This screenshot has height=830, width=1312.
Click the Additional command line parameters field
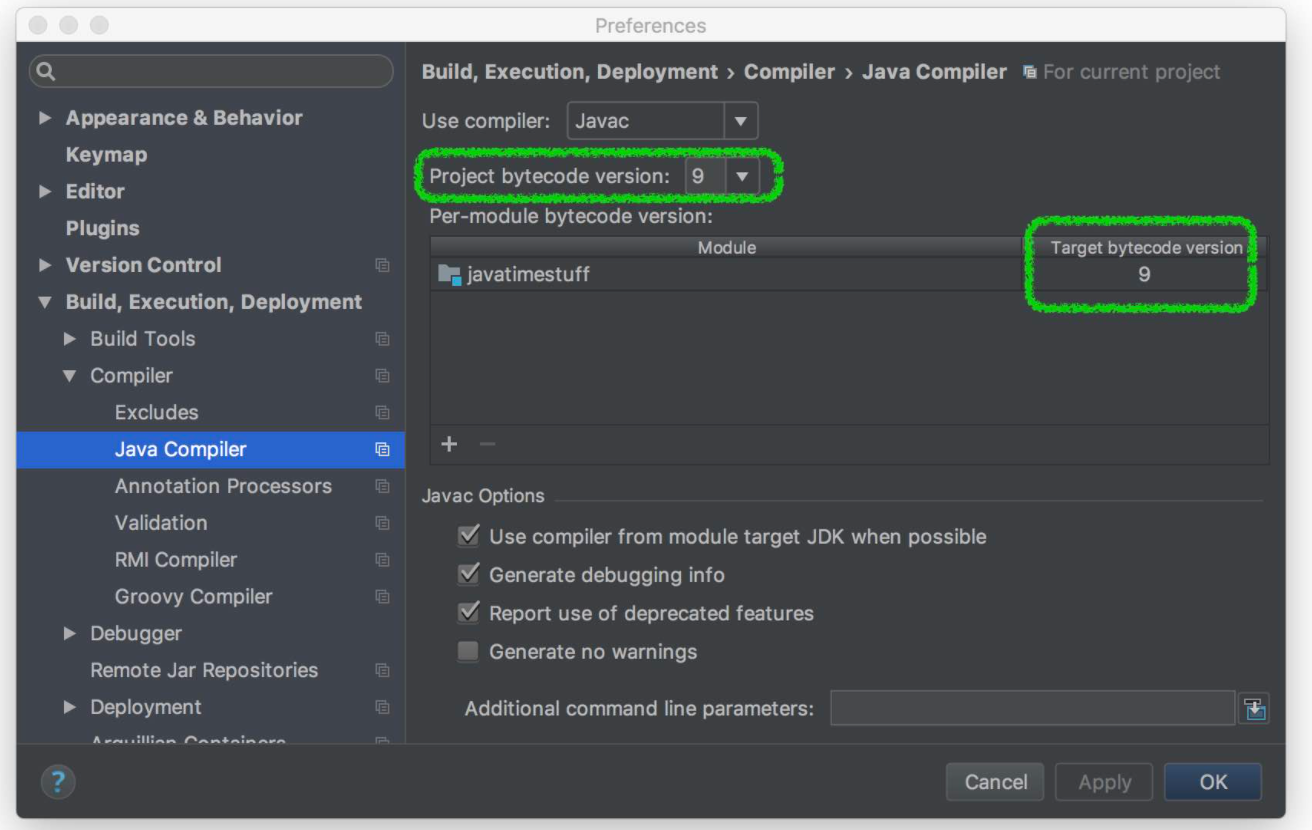[1030, 708]
